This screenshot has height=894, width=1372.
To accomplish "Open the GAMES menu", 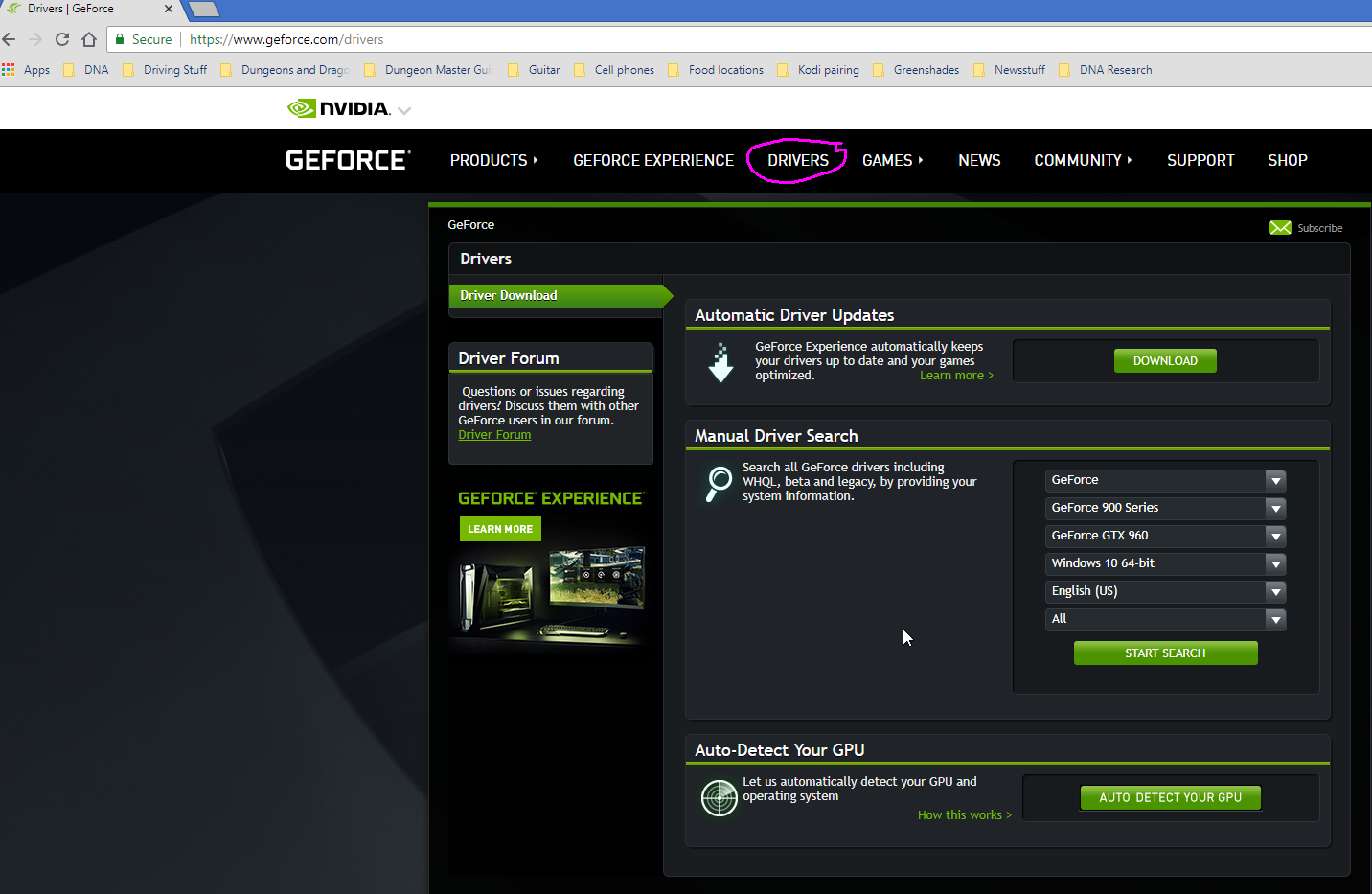I will tap(892, 160).
